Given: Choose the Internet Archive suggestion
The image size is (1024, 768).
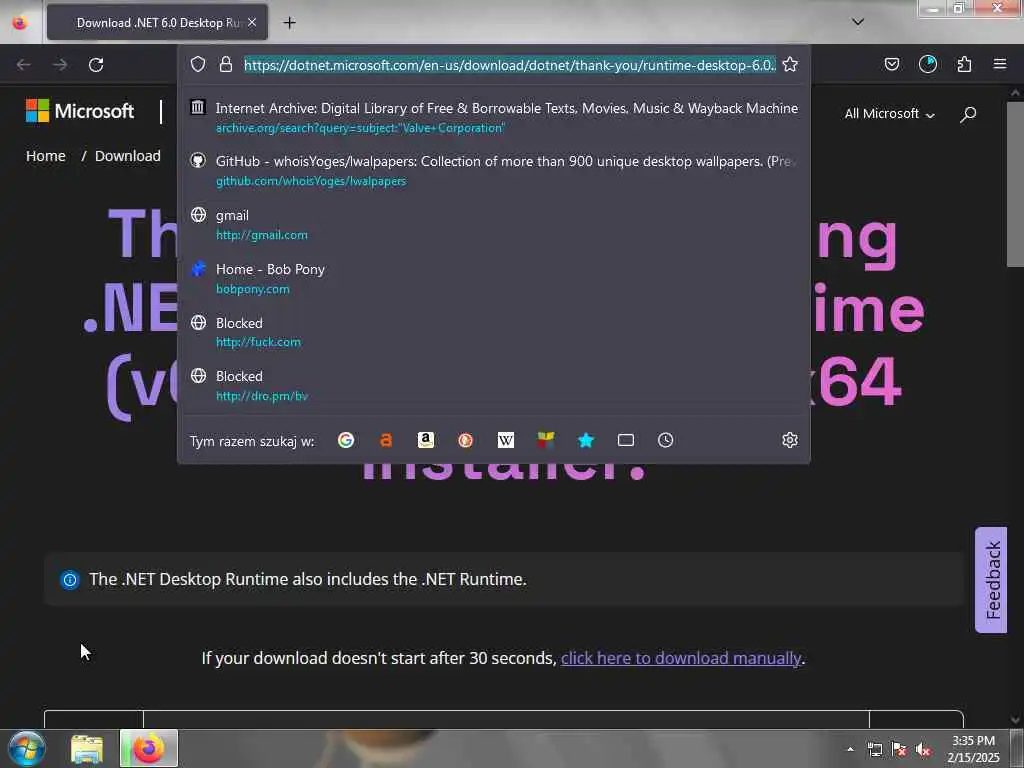Looking at the screenshot, I should (494, 118).
